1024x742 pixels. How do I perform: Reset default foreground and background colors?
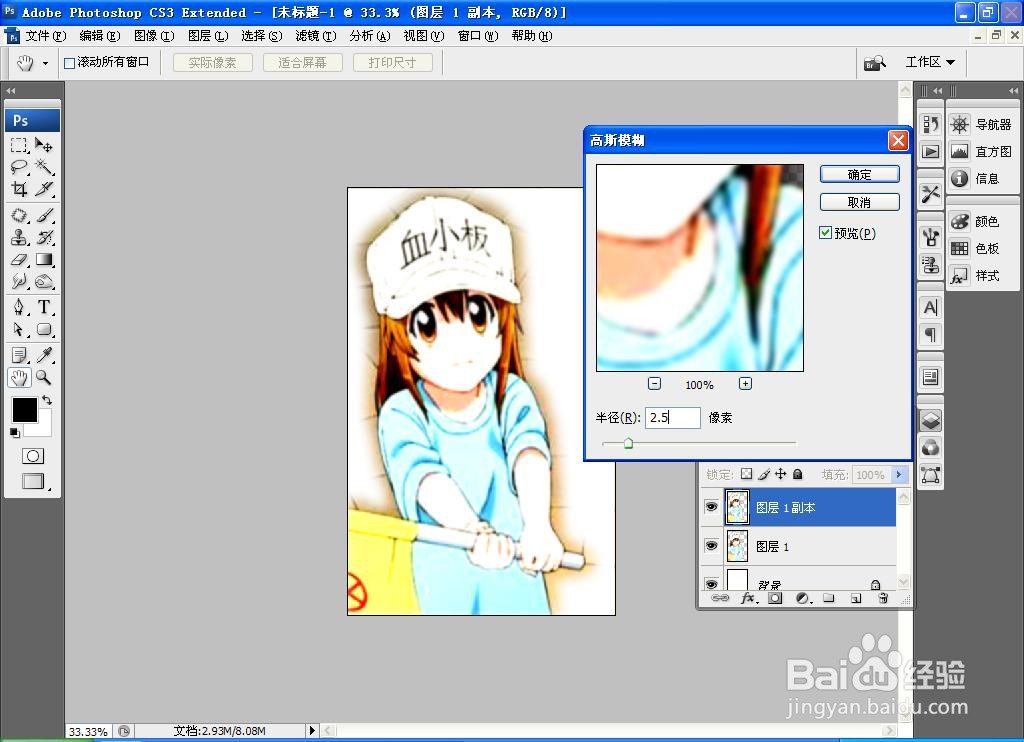point(15,432)
